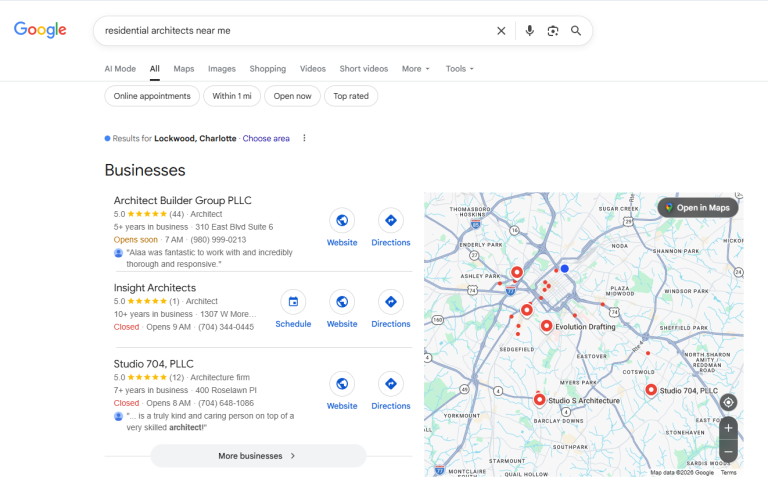Select the All results tab
This screenshot has width=768, height=482.
tap(155, 69)
